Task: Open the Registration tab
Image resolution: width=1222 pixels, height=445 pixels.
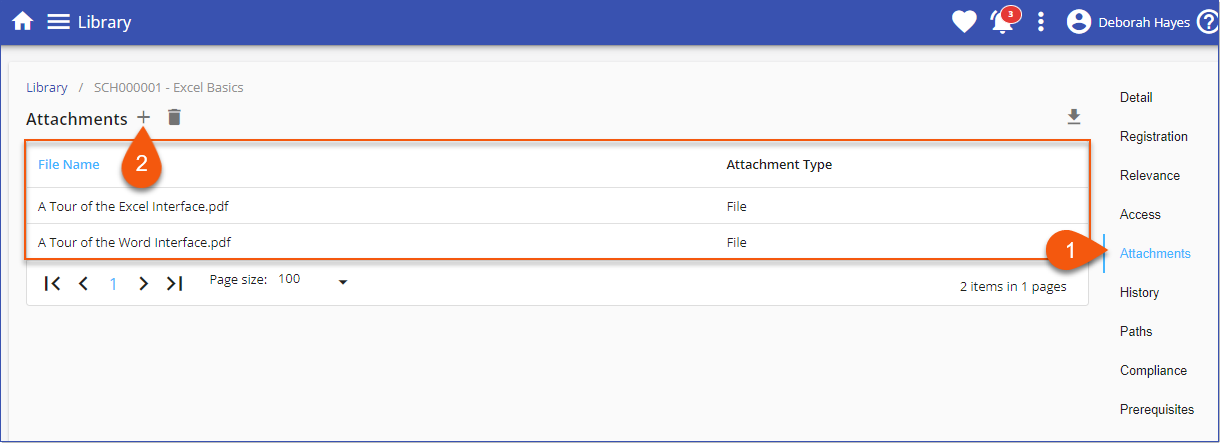Action: pyautogui.click(x=1153, y=136)
